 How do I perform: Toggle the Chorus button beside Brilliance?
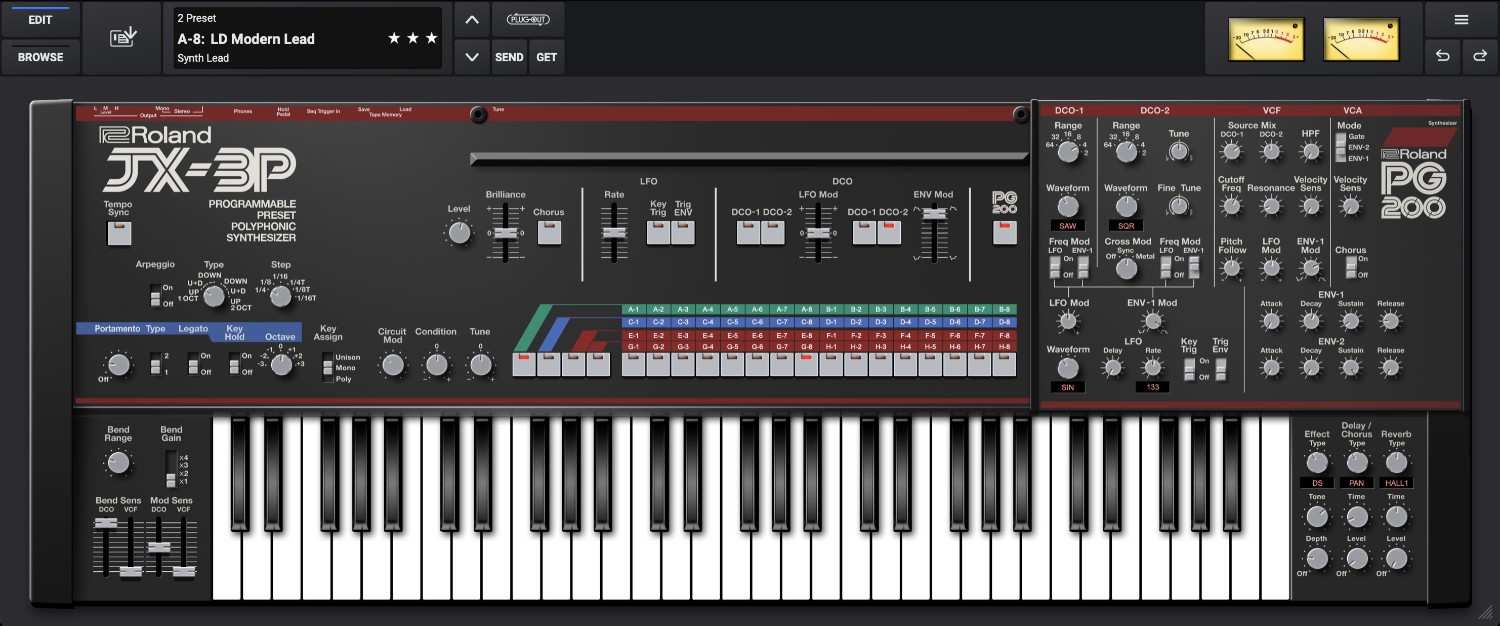548,233
